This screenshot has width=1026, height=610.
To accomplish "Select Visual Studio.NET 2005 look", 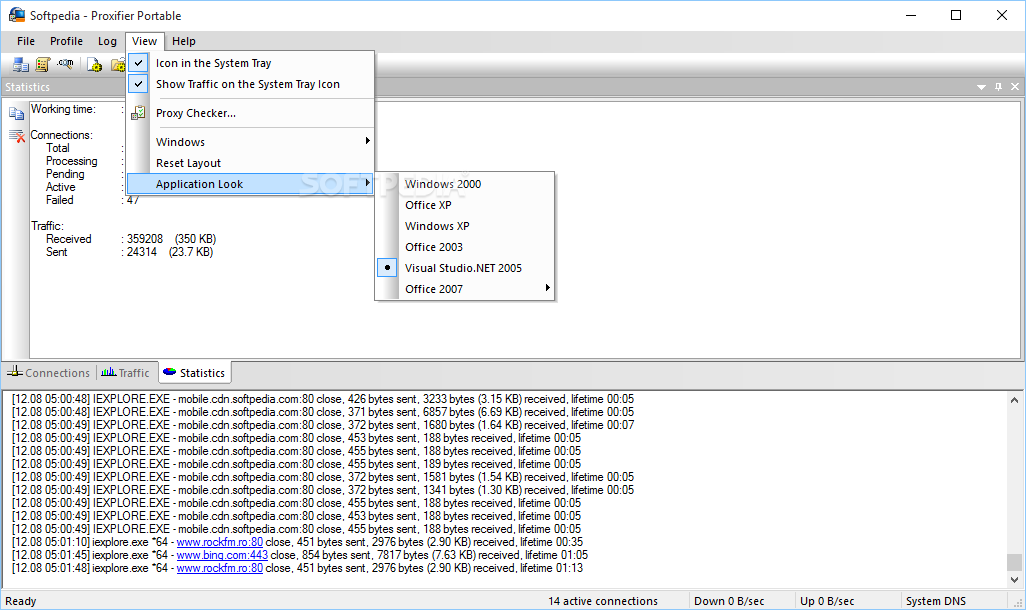I will [463, 268].
